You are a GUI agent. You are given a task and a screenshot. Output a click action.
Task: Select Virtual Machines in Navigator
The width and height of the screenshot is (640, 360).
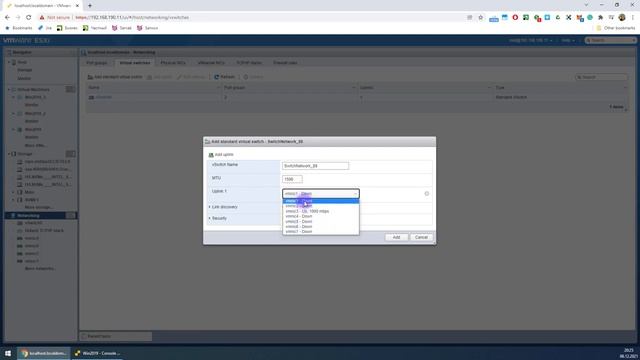click(x=33, y=89)
